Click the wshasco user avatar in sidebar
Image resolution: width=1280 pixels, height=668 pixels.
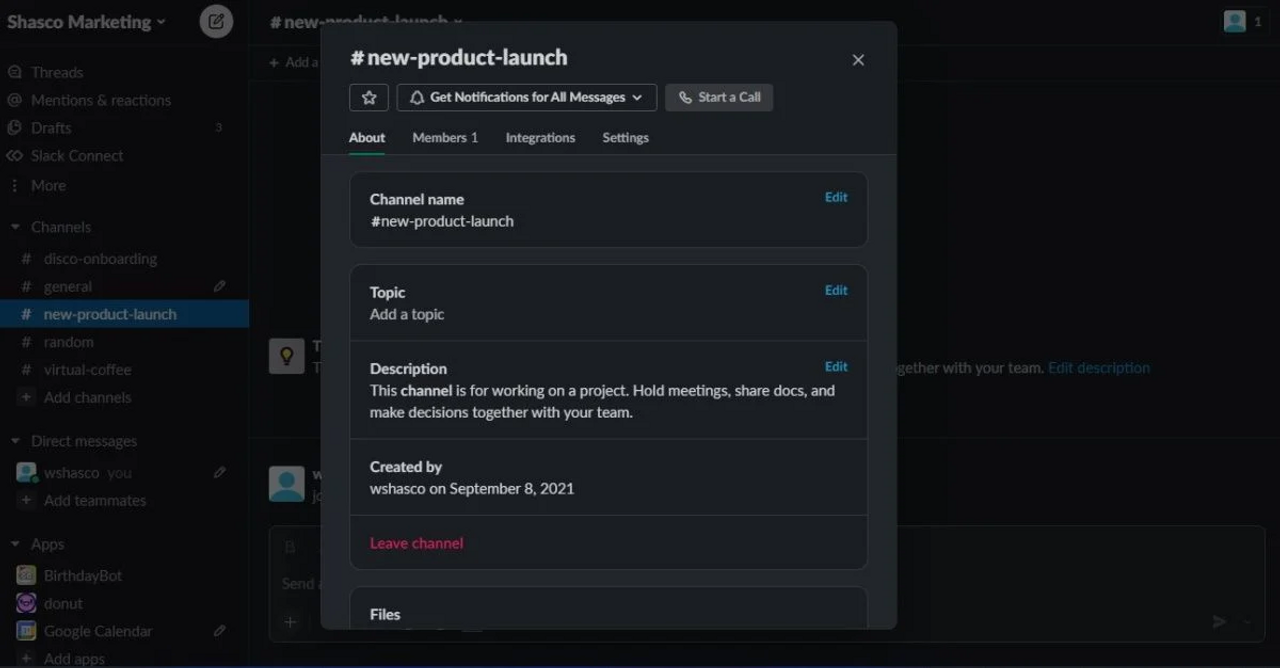[27, 473]
